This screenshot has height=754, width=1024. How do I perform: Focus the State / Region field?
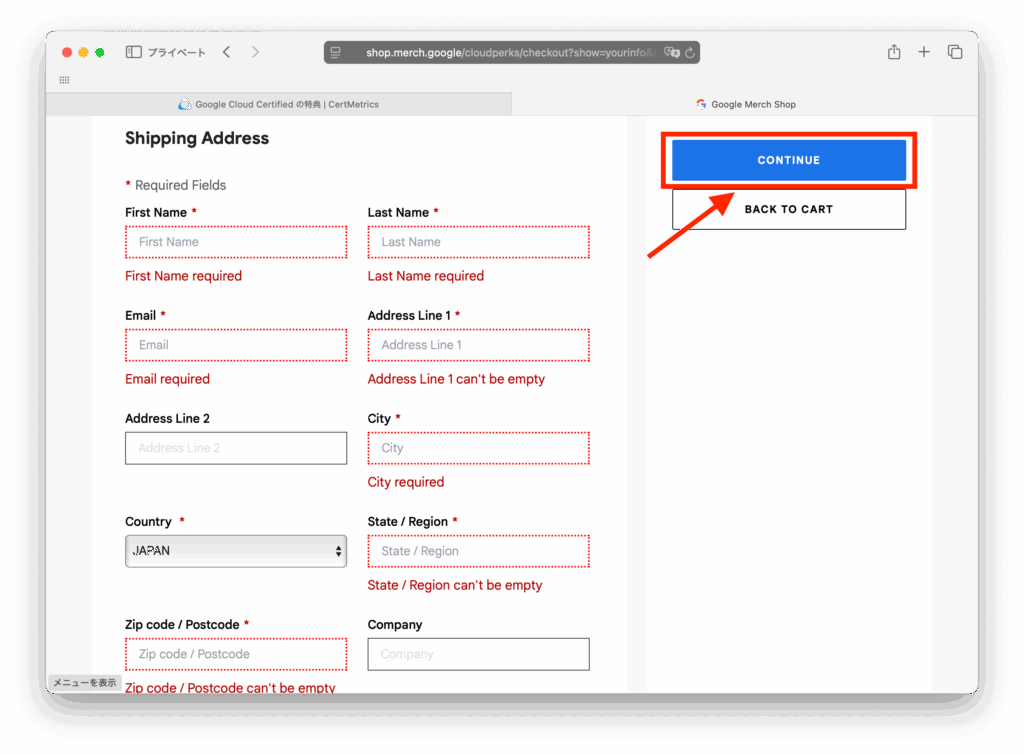click(x=478, y=551)
